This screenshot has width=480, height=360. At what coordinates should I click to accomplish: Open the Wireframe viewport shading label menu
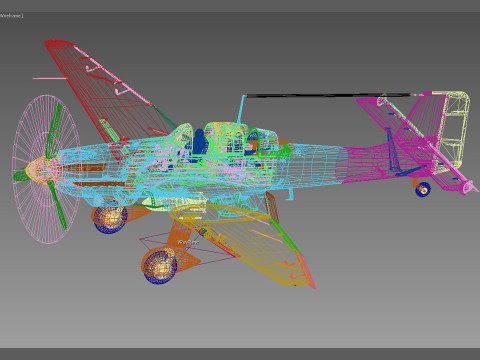[11, 15]
